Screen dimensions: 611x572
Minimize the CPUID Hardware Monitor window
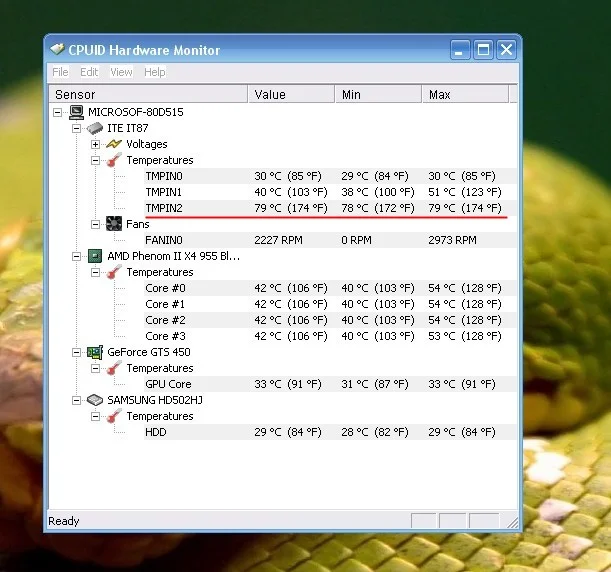pyautogui.click(x=460, y=49)
